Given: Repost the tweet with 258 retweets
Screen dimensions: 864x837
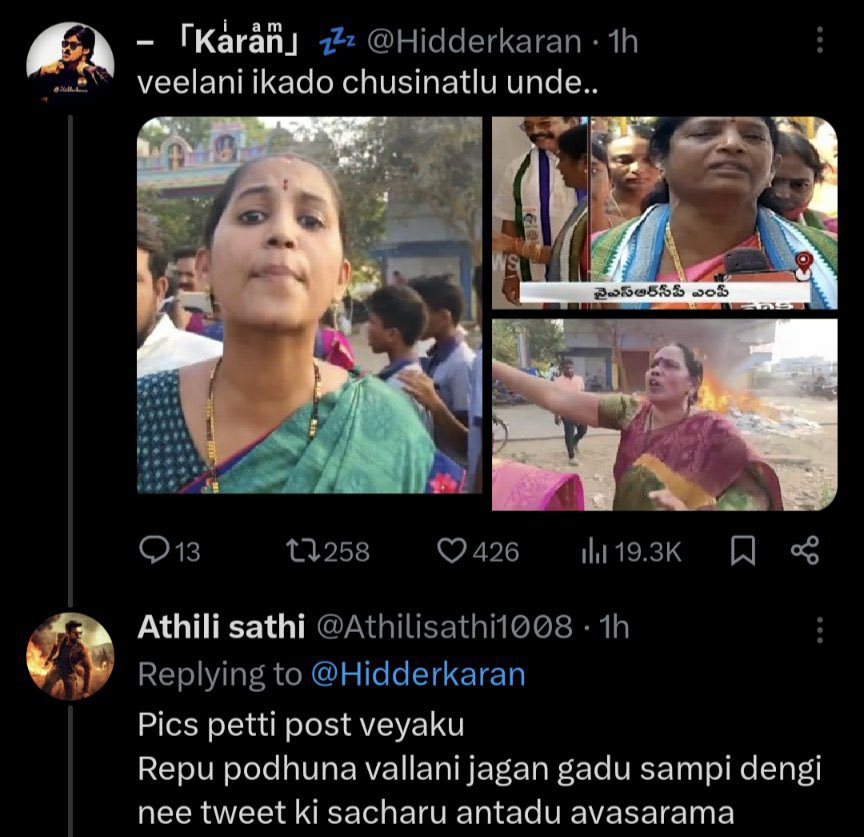Looking at the screenshot, I should 299,551.
